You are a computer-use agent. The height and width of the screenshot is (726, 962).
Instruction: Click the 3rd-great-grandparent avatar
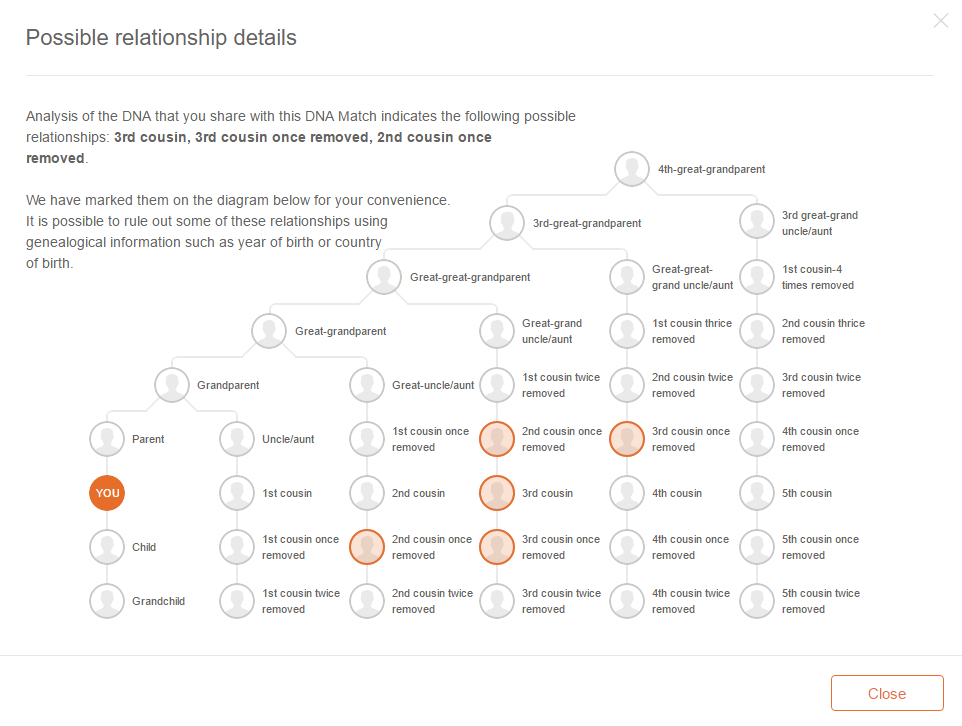click(507, 223)
